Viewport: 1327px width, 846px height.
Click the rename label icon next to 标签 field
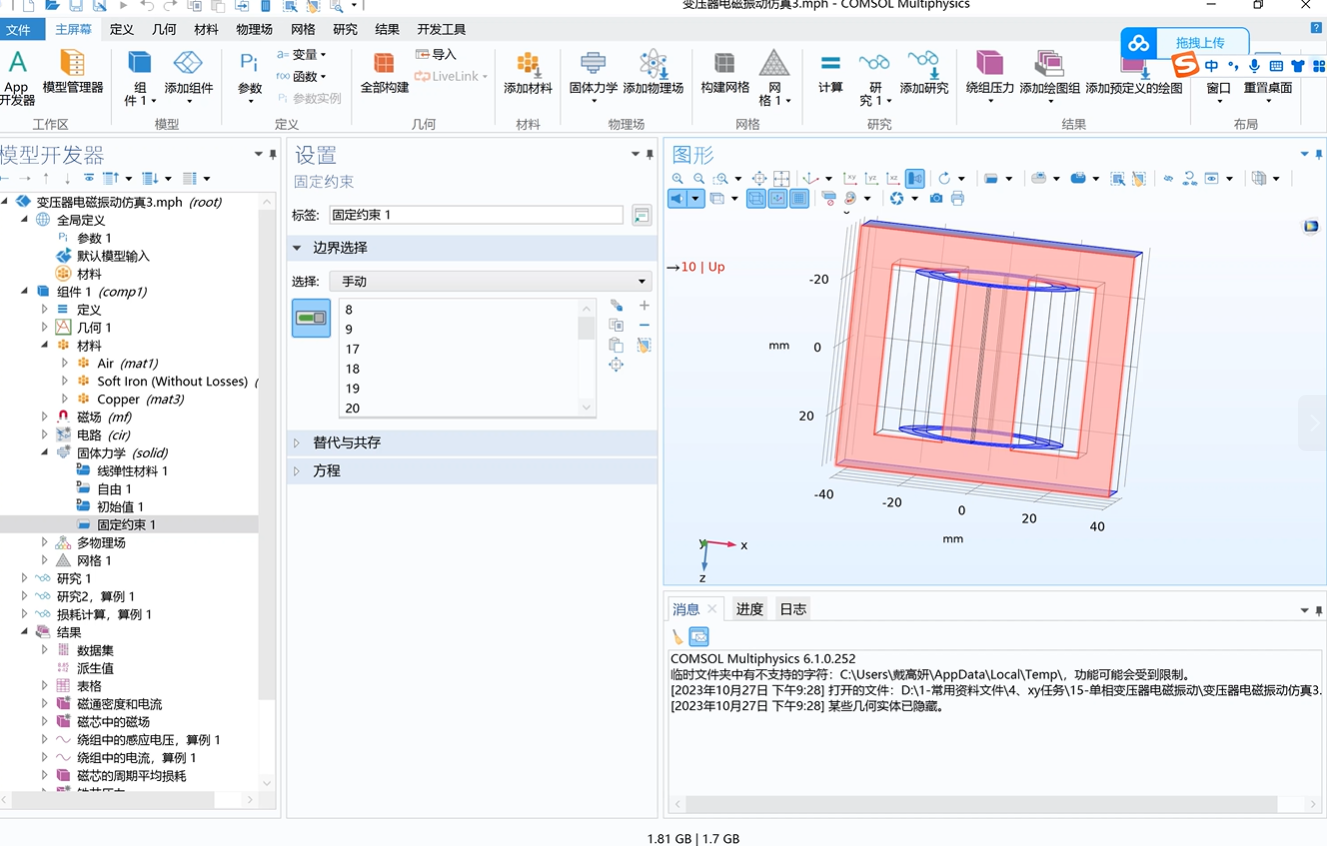642,215
